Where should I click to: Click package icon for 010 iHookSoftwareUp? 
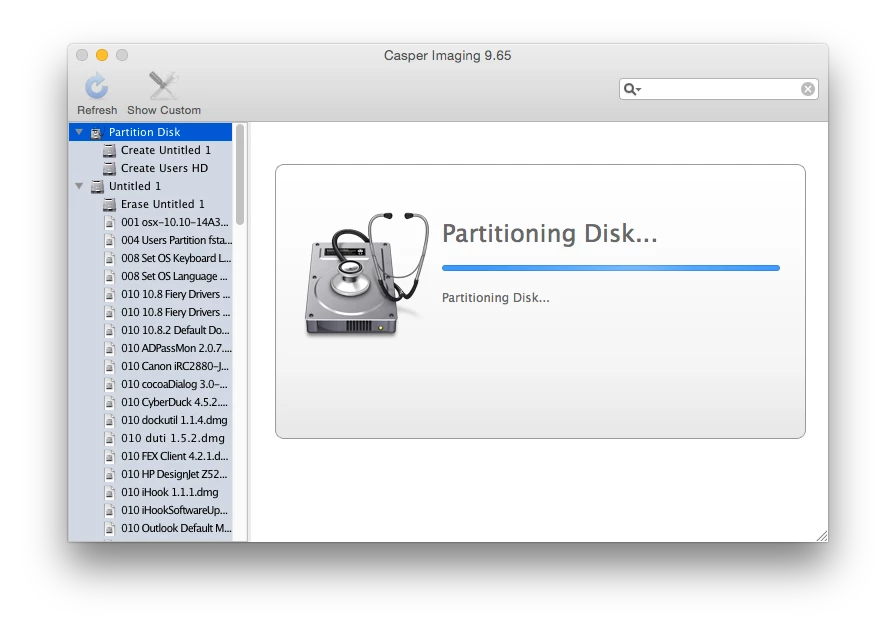click(110, 510)
